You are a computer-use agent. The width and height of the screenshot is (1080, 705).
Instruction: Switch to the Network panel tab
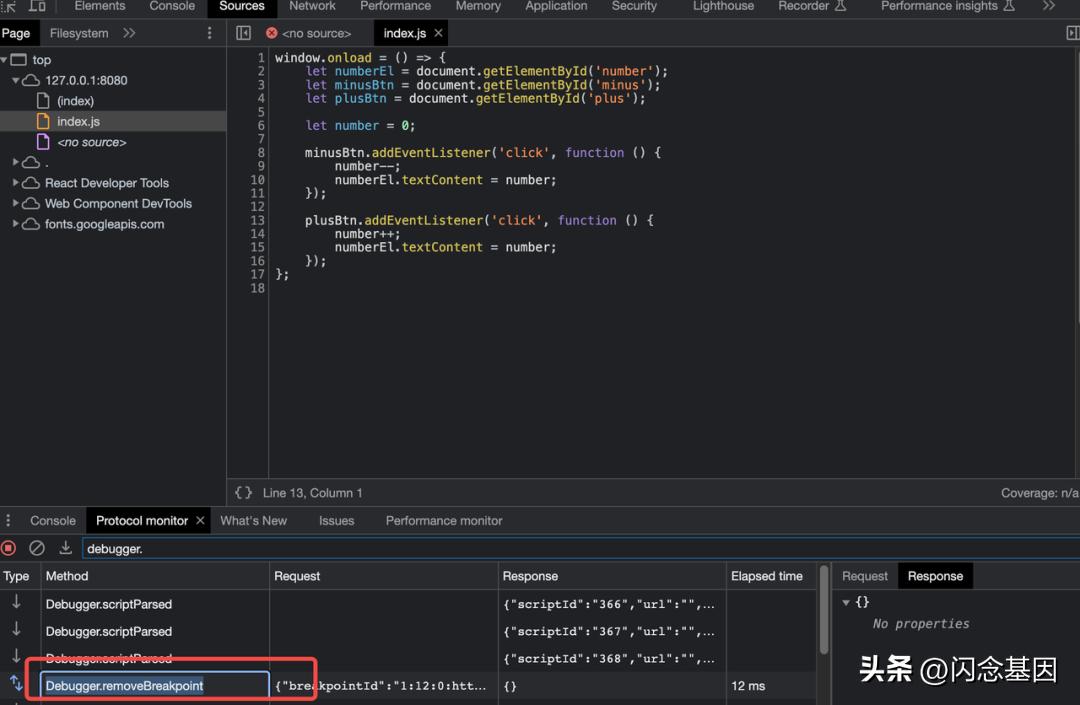[312, 6]
